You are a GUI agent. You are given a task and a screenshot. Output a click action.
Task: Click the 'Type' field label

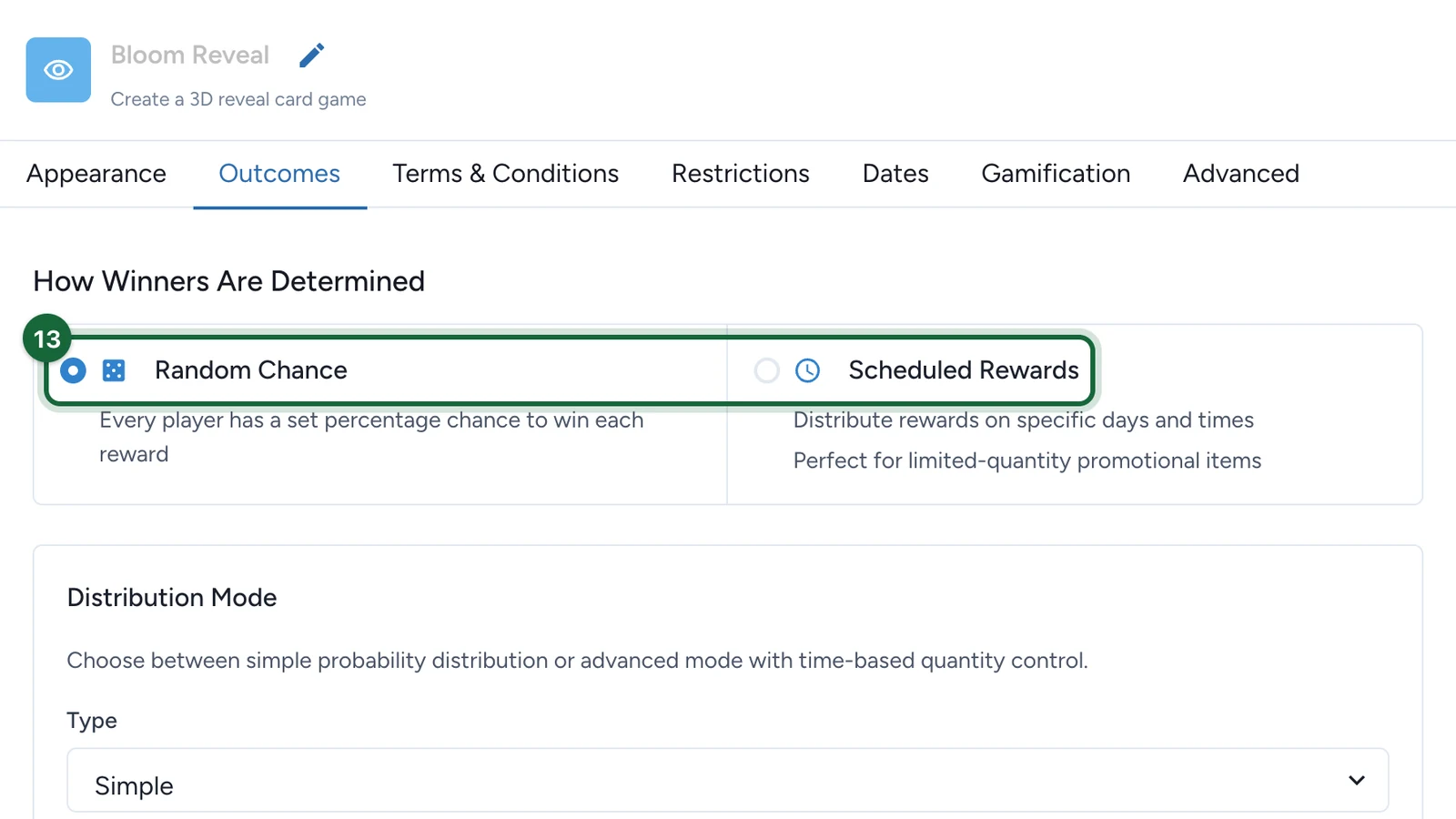[x=92, y=721]
